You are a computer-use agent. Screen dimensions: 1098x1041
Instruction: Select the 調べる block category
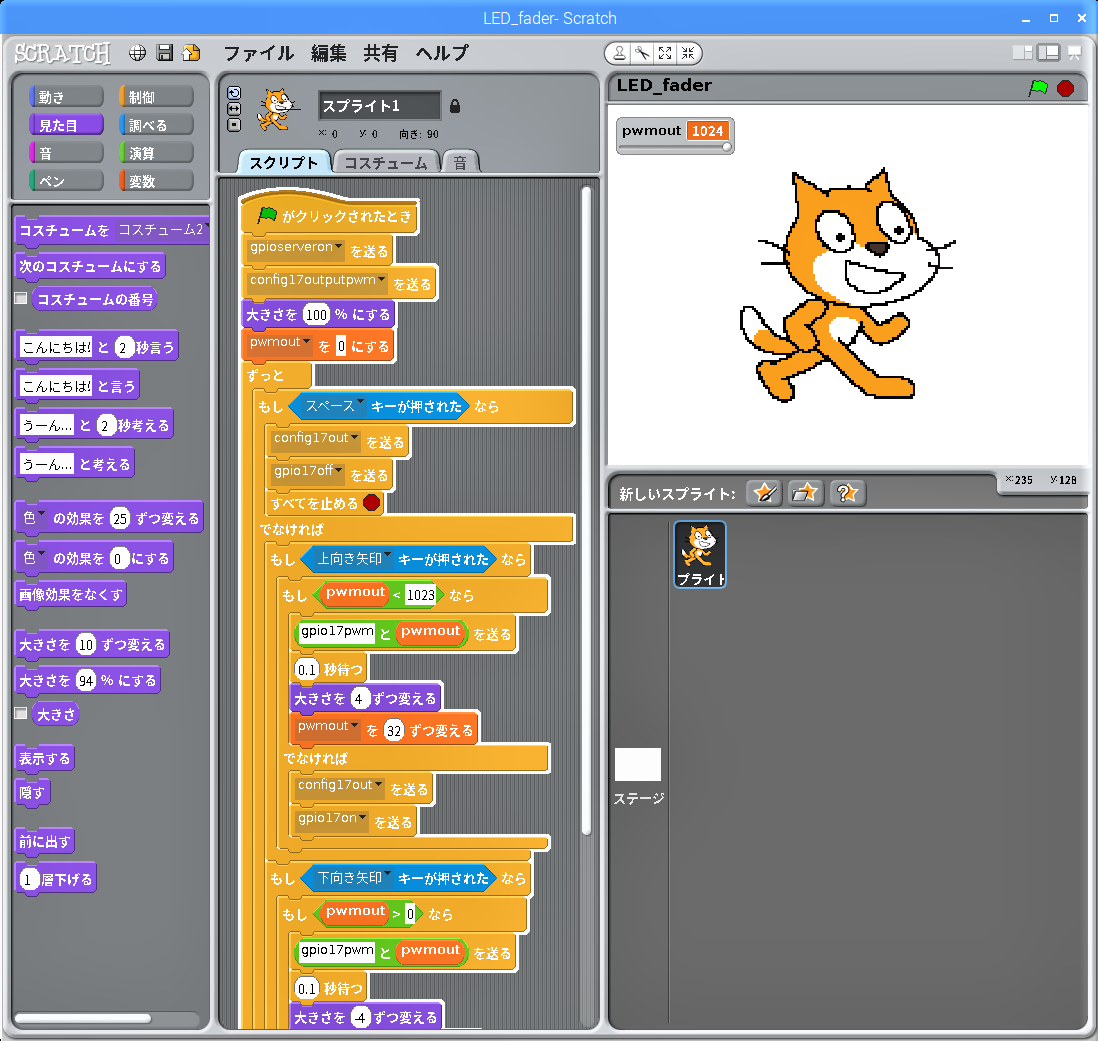[x=156, y=125]
